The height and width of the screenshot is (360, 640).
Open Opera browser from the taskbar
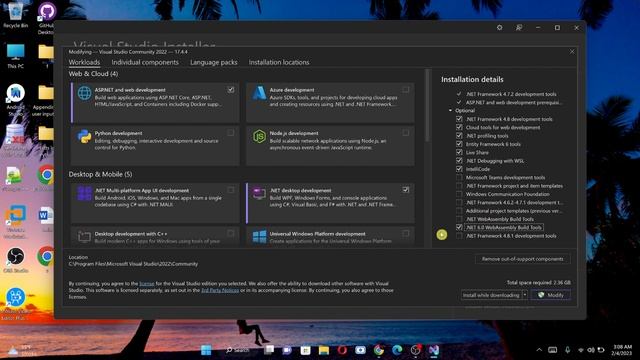342,350
